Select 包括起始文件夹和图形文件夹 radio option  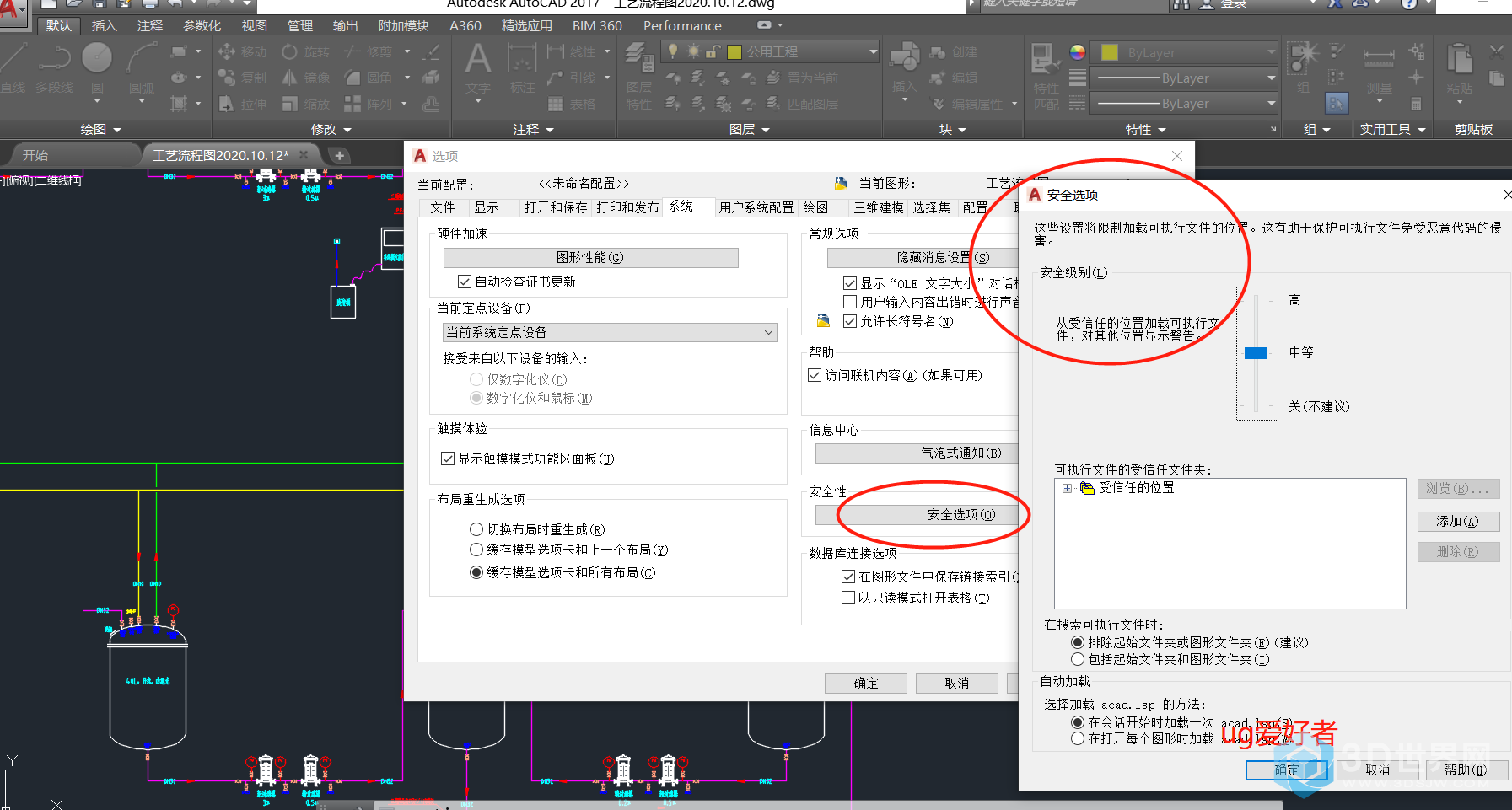point(1078,659)
